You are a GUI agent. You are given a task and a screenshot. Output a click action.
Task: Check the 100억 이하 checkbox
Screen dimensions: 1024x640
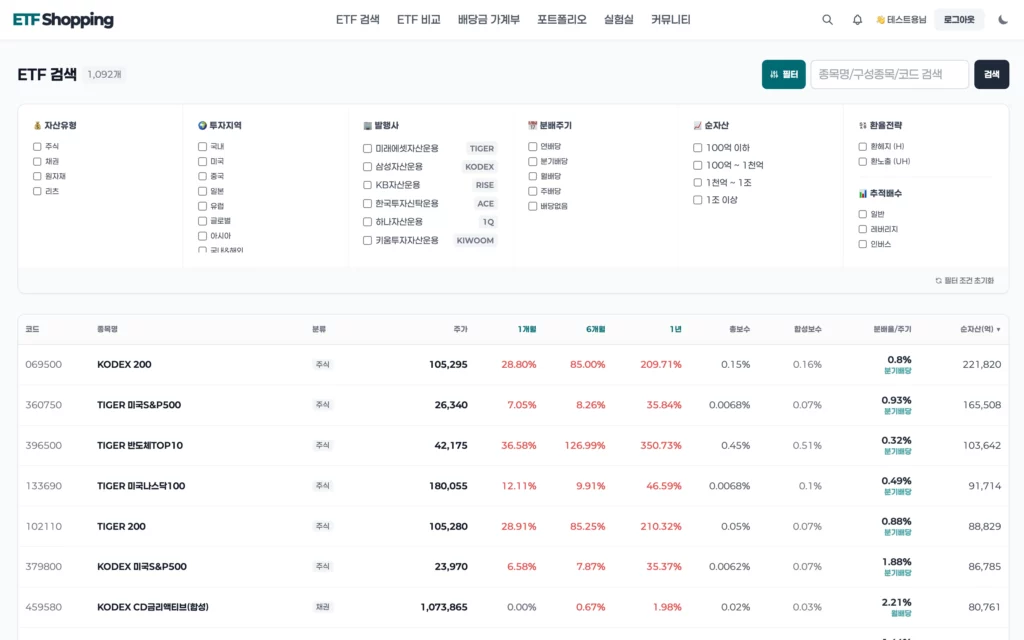coord(697,148)
